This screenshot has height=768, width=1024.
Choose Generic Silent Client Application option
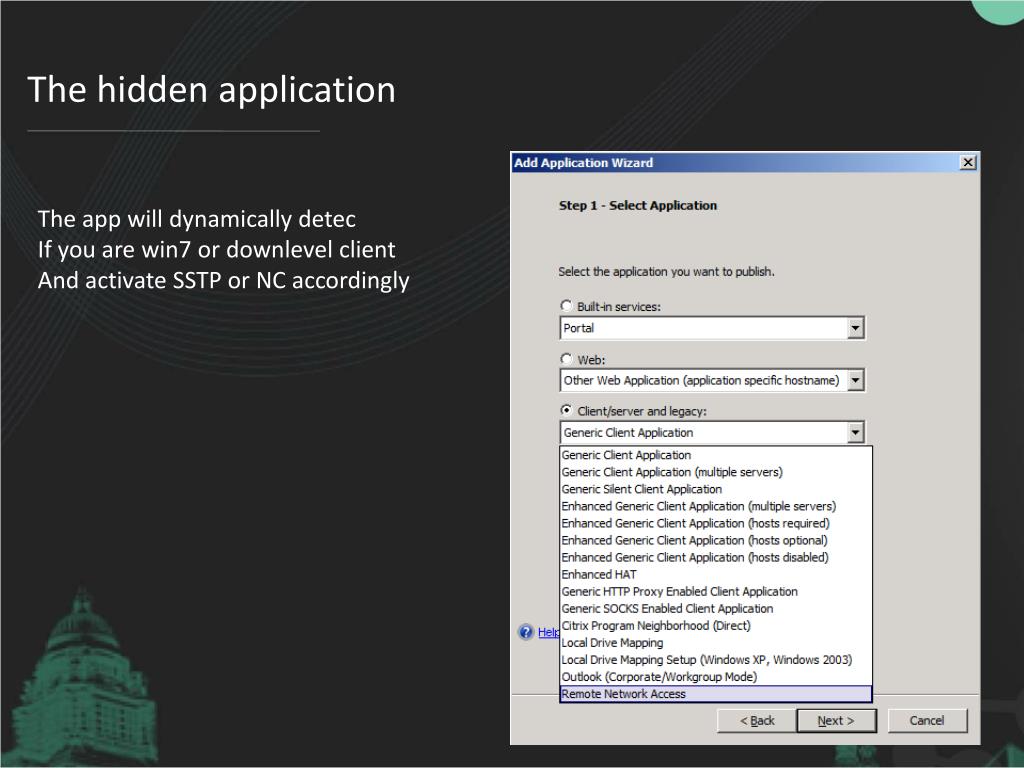pos(716,489)
